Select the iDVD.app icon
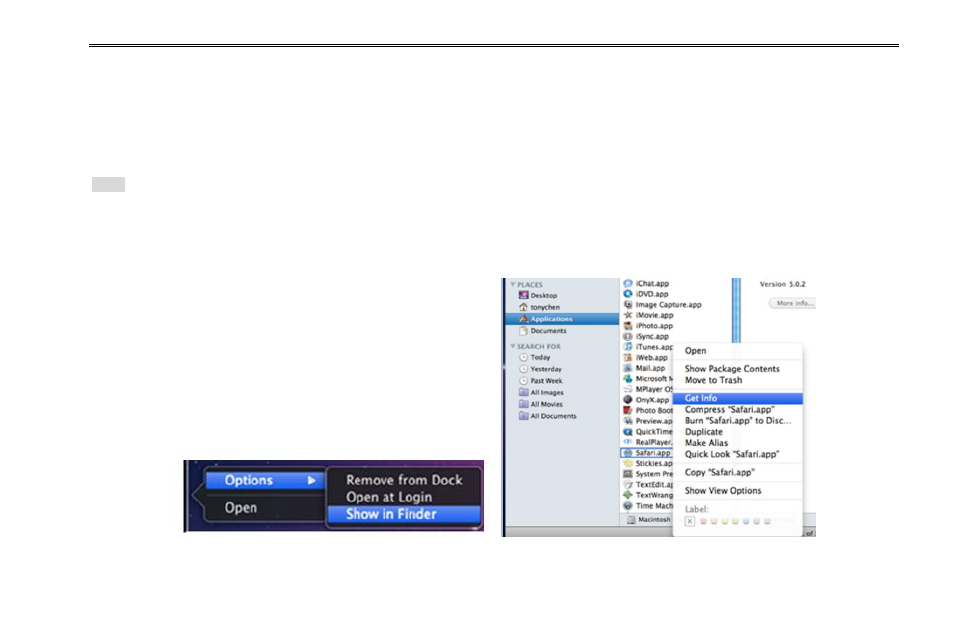The image size is (955, 636). pos(628,294)
